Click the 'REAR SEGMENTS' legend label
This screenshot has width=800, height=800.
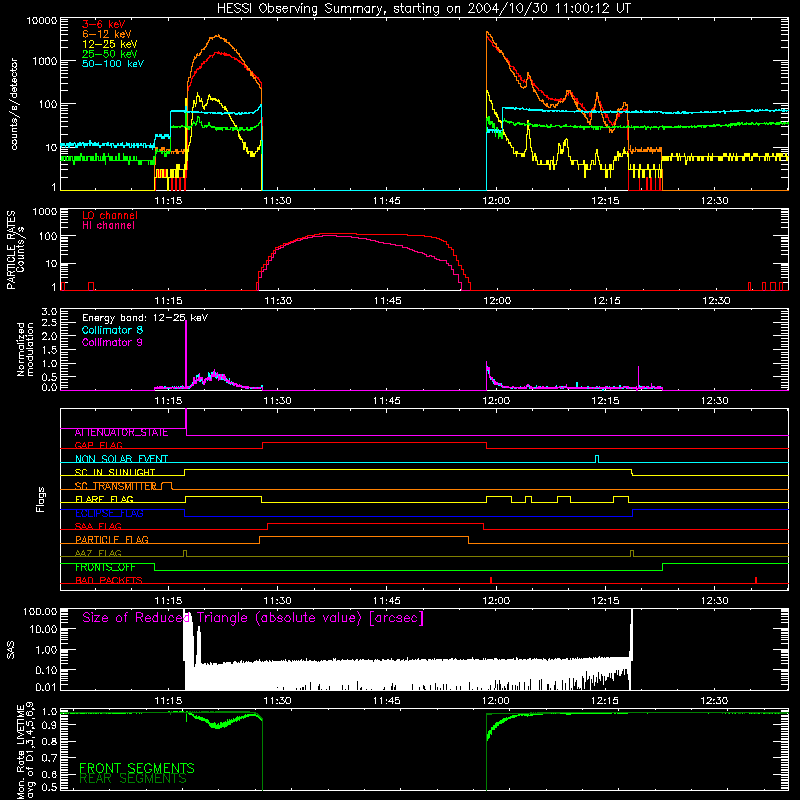point(133,779)
